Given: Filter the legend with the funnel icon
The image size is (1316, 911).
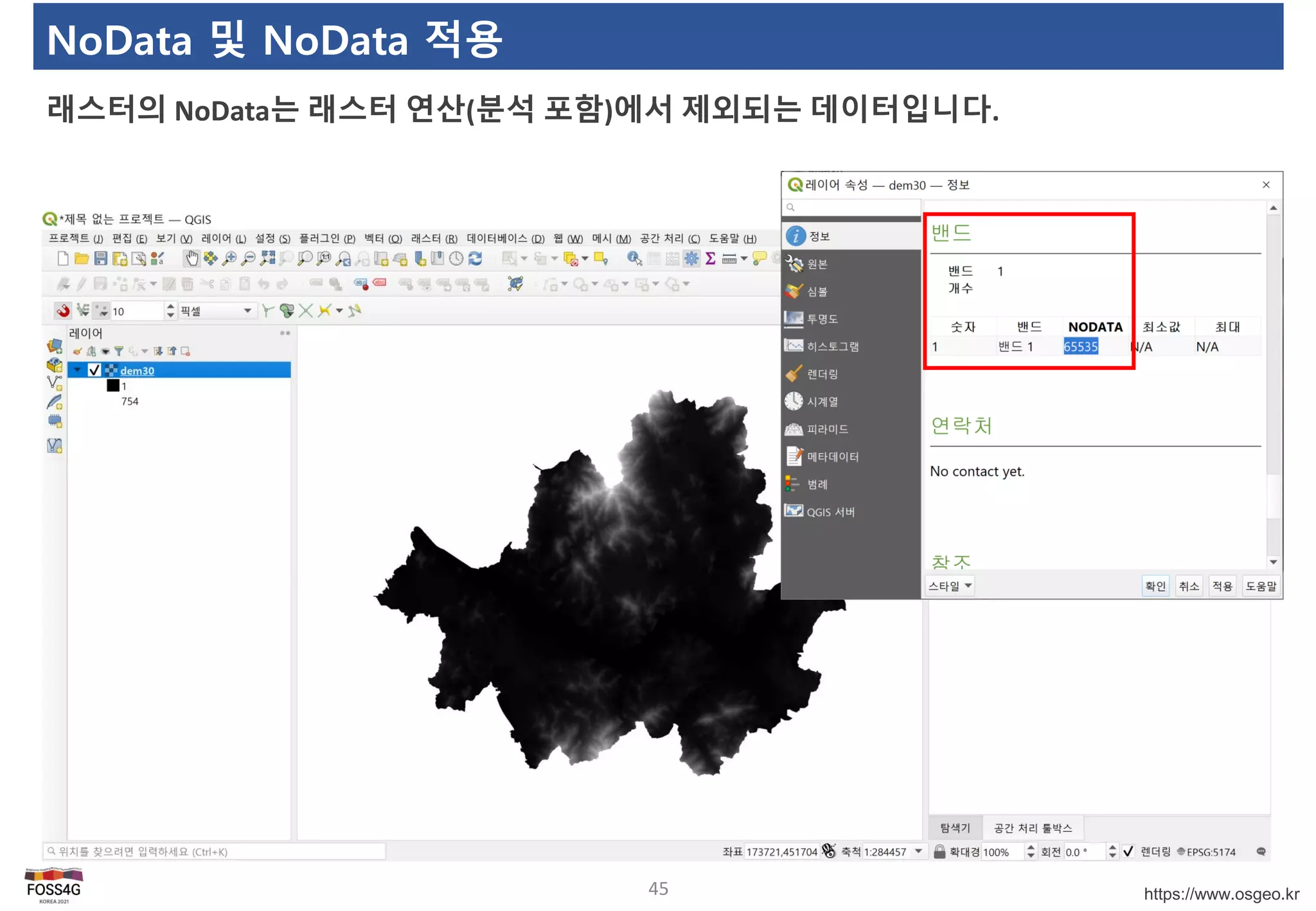Looking at the screenshot, I should (118, 351).
